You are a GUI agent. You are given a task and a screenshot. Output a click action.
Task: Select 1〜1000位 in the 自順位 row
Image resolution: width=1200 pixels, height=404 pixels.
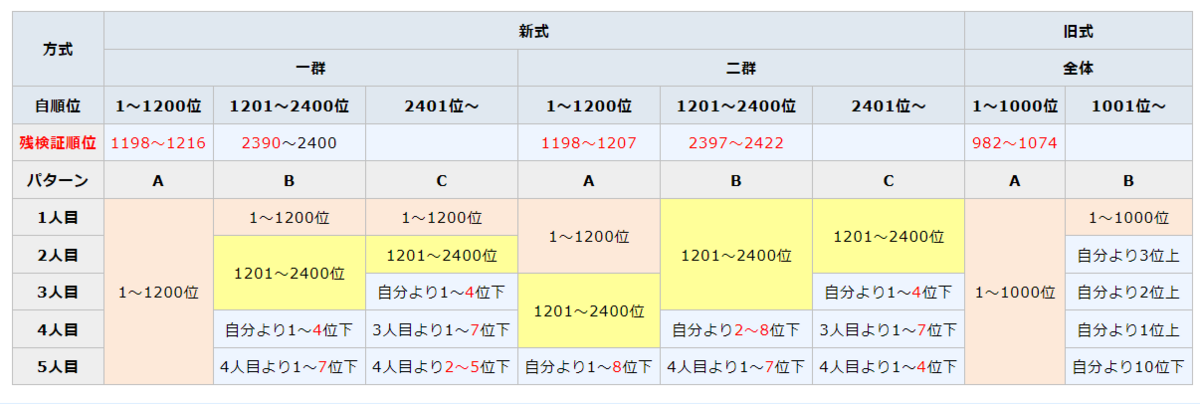(x=1015, y=105)
